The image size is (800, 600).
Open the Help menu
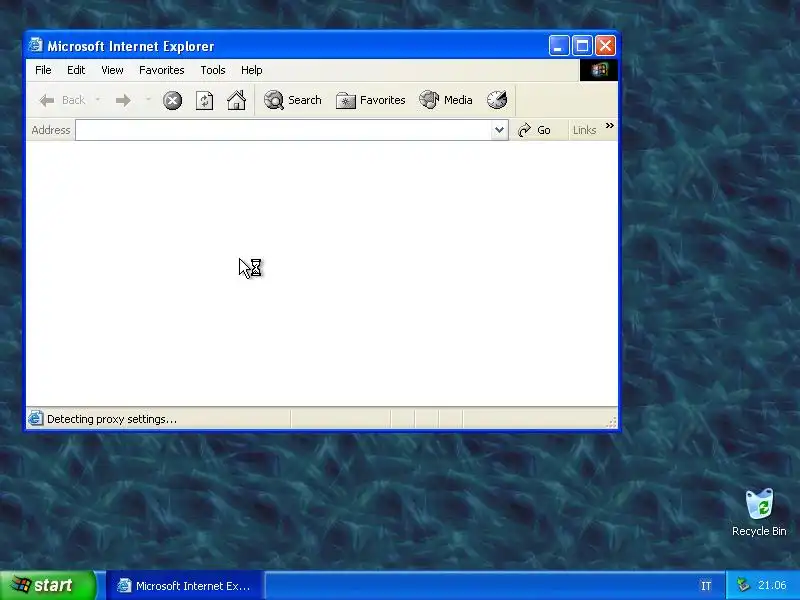[252, 70]
